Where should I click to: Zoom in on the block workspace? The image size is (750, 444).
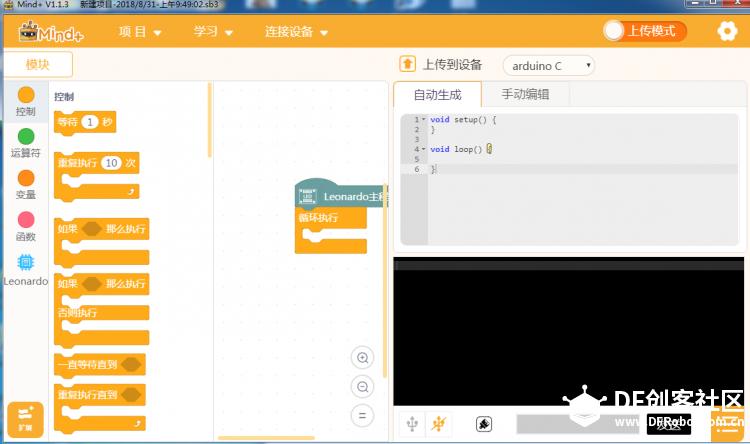(362, 358)
